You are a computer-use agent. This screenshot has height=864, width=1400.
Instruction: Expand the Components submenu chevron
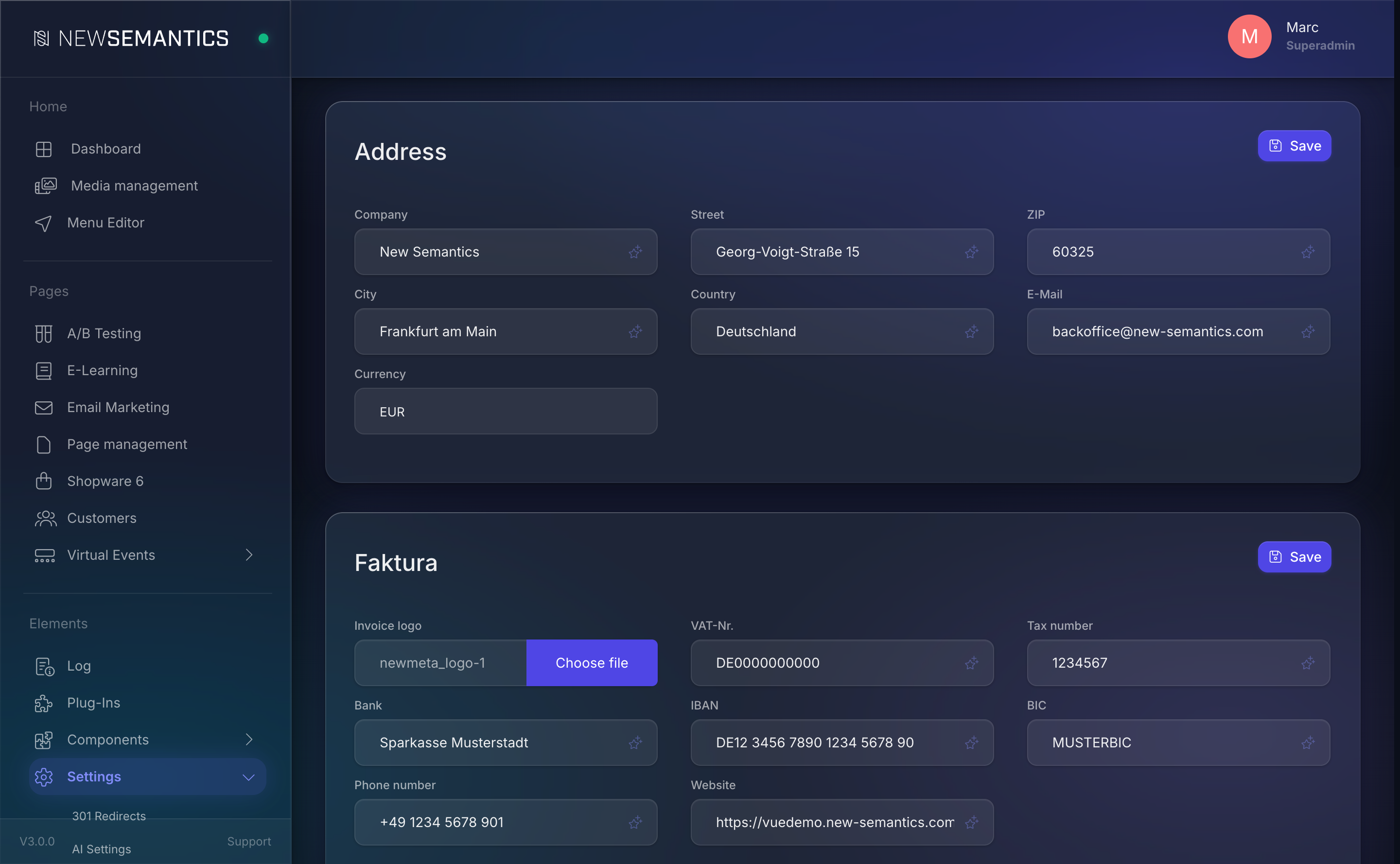249,740
